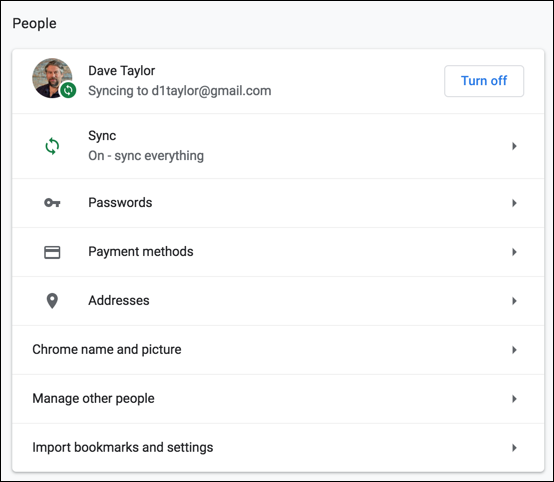Click the 'On - sync everything' status text
Image resolution: width=554 pixels, height=482 pixels.
pyautogui.click(x=146, y=156)
